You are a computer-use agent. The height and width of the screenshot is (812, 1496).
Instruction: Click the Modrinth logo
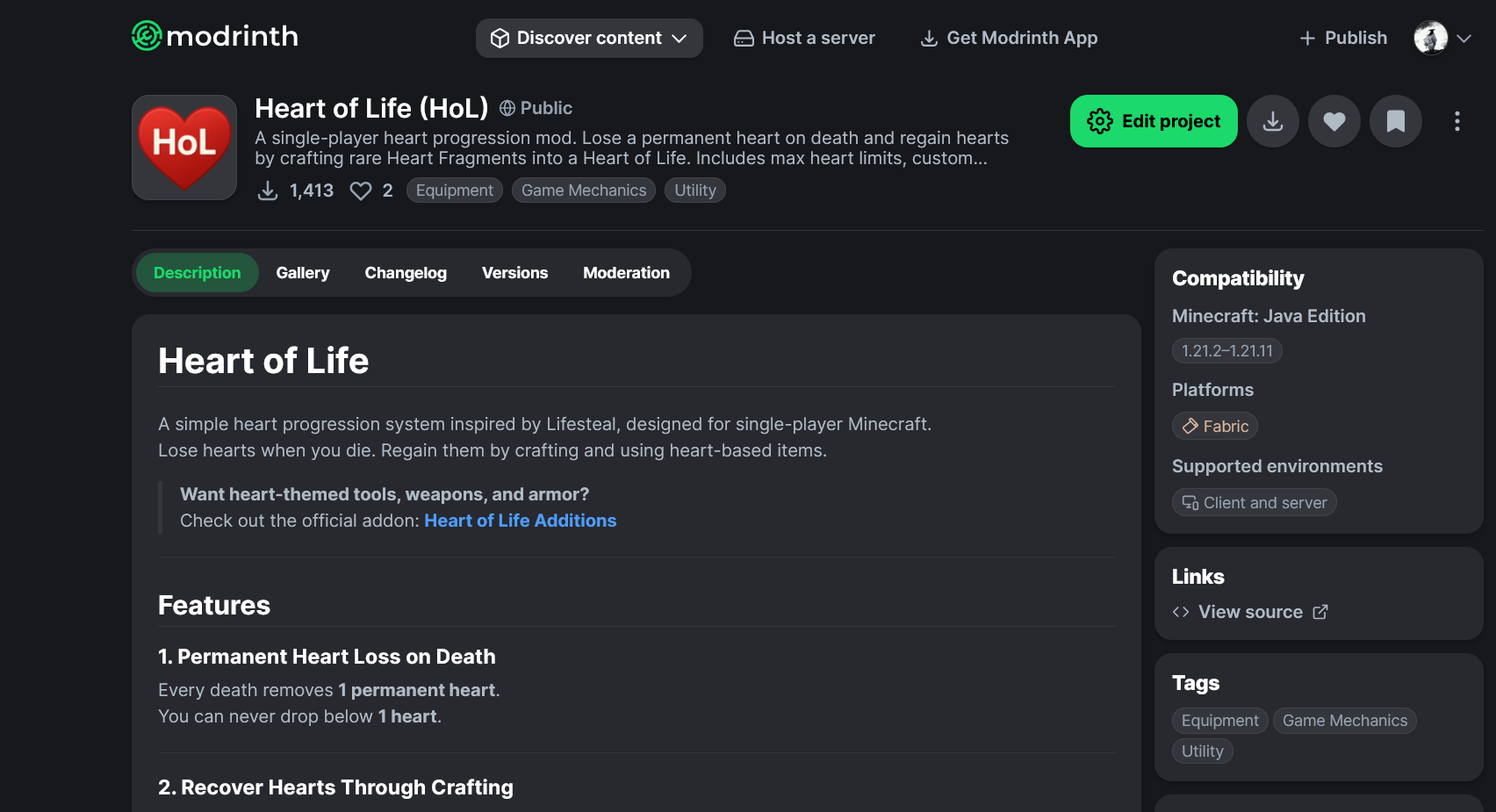(215, 36)
